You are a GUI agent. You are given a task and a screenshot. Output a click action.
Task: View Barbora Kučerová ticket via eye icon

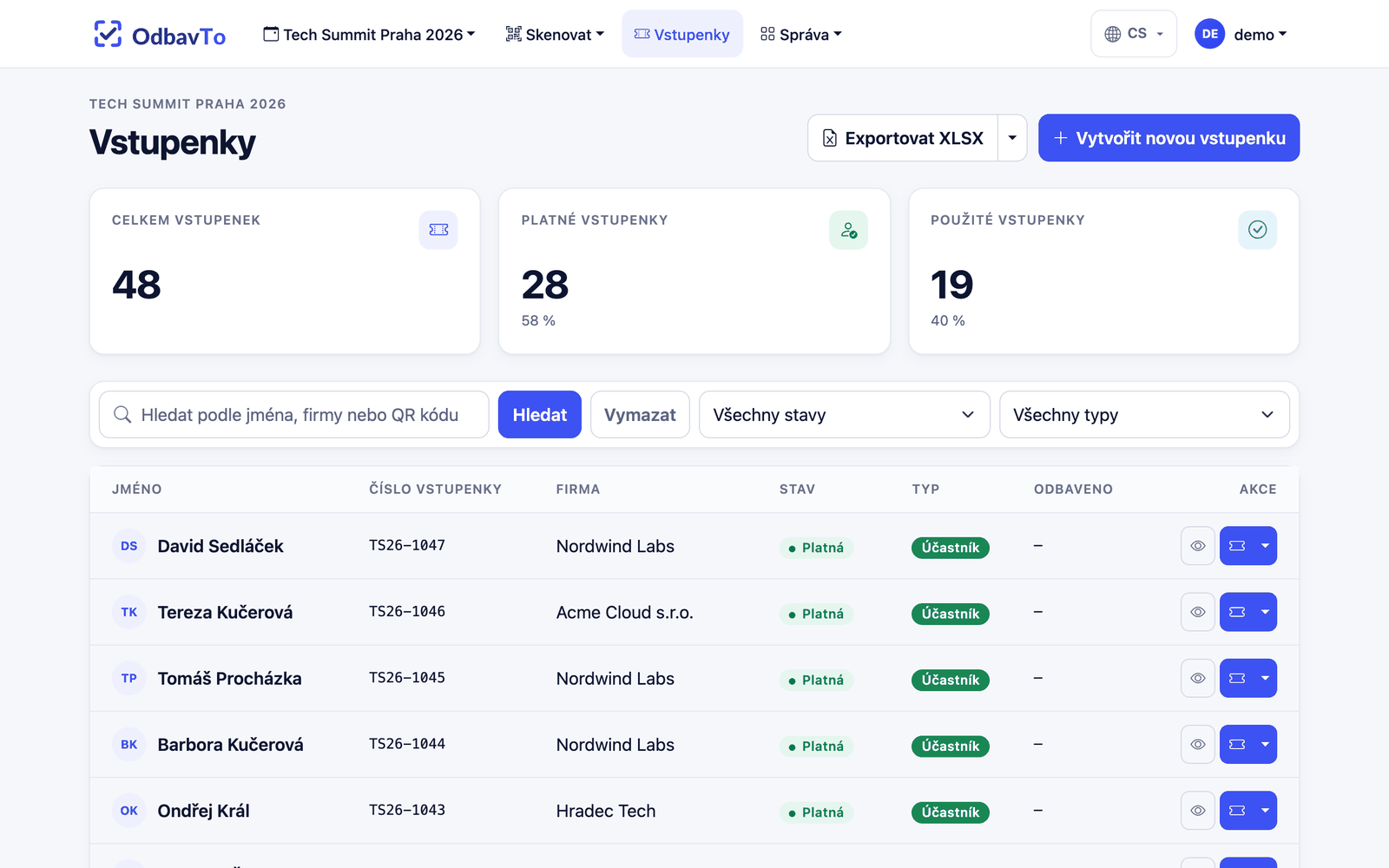[x=1198, y=744]
